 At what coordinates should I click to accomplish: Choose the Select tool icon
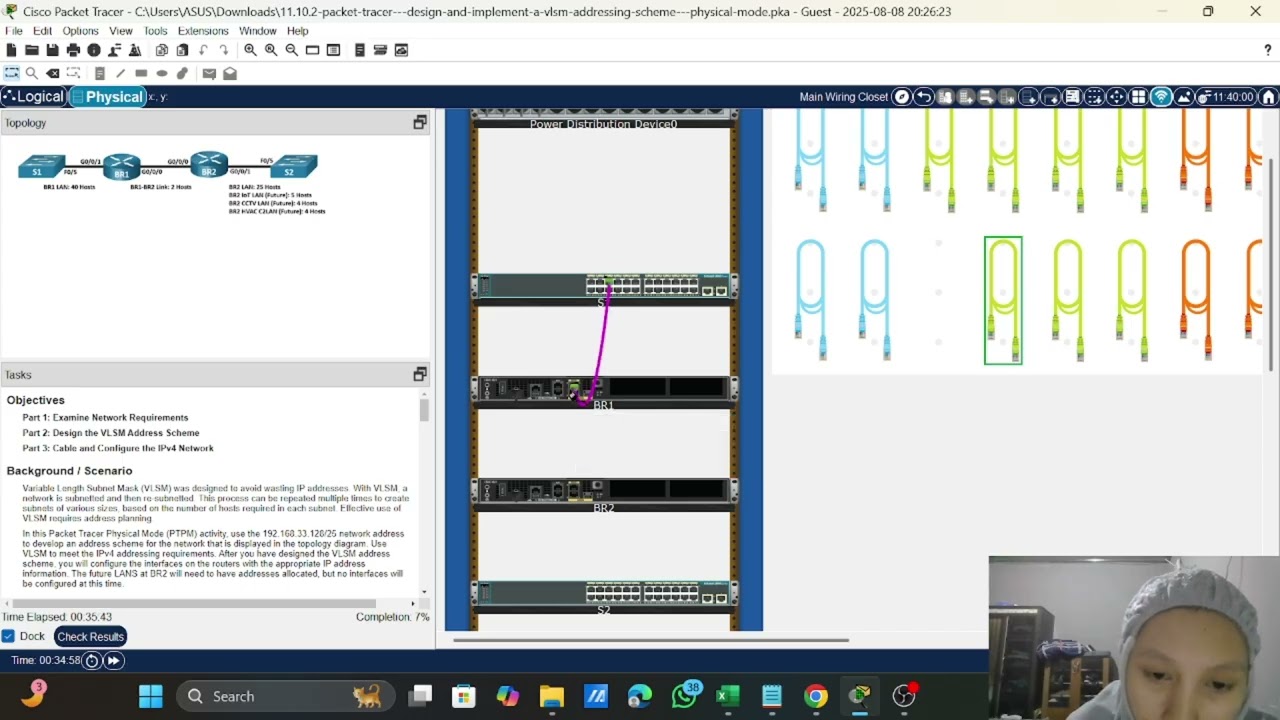click(12, 73)
